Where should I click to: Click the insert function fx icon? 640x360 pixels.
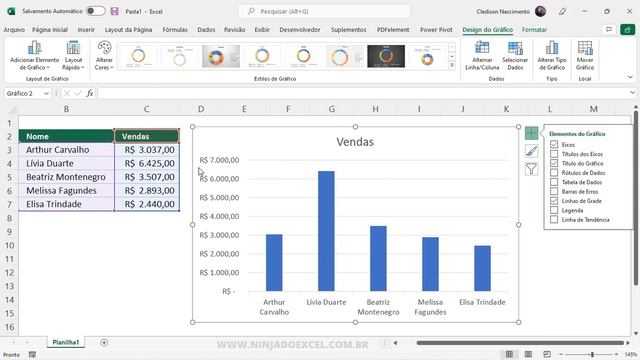point(89,93)
